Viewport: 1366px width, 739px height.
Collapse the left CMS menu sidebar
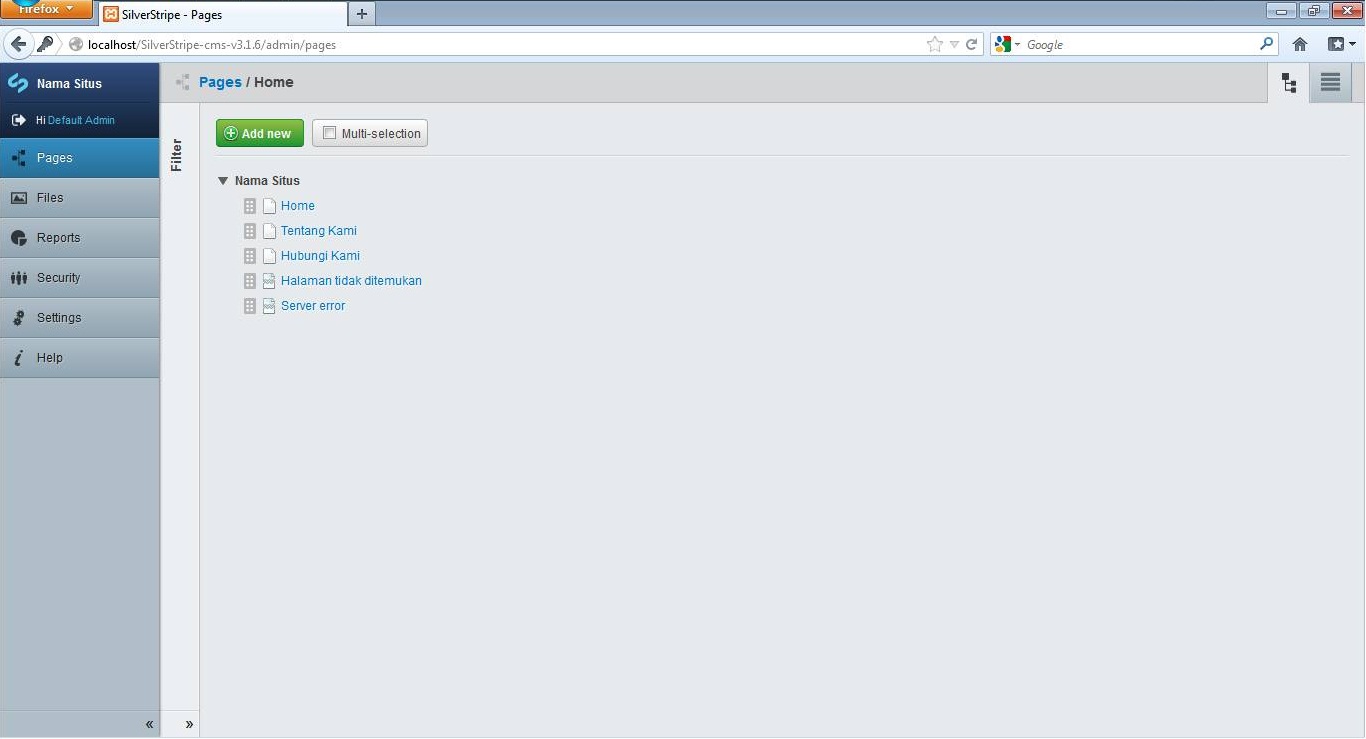149,724
